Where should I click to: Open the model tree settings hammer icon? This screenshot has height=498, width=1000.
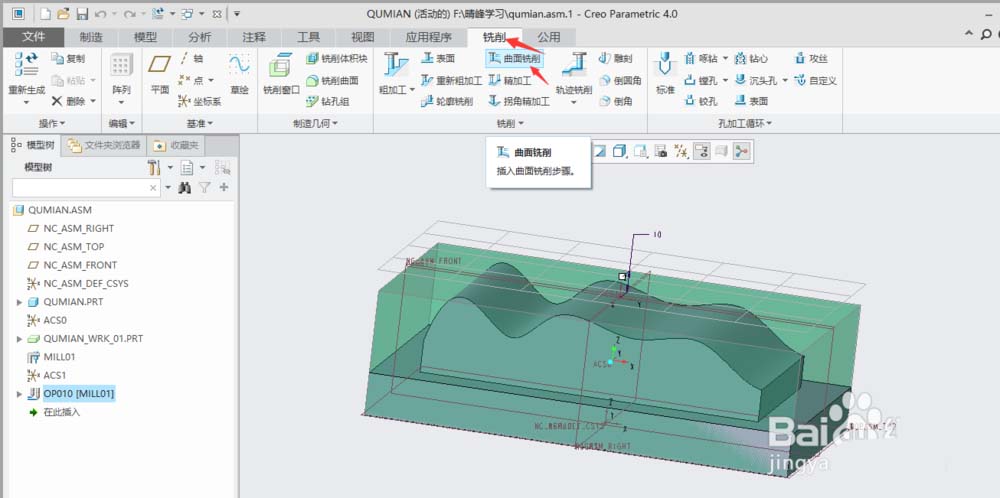(154, 168)
